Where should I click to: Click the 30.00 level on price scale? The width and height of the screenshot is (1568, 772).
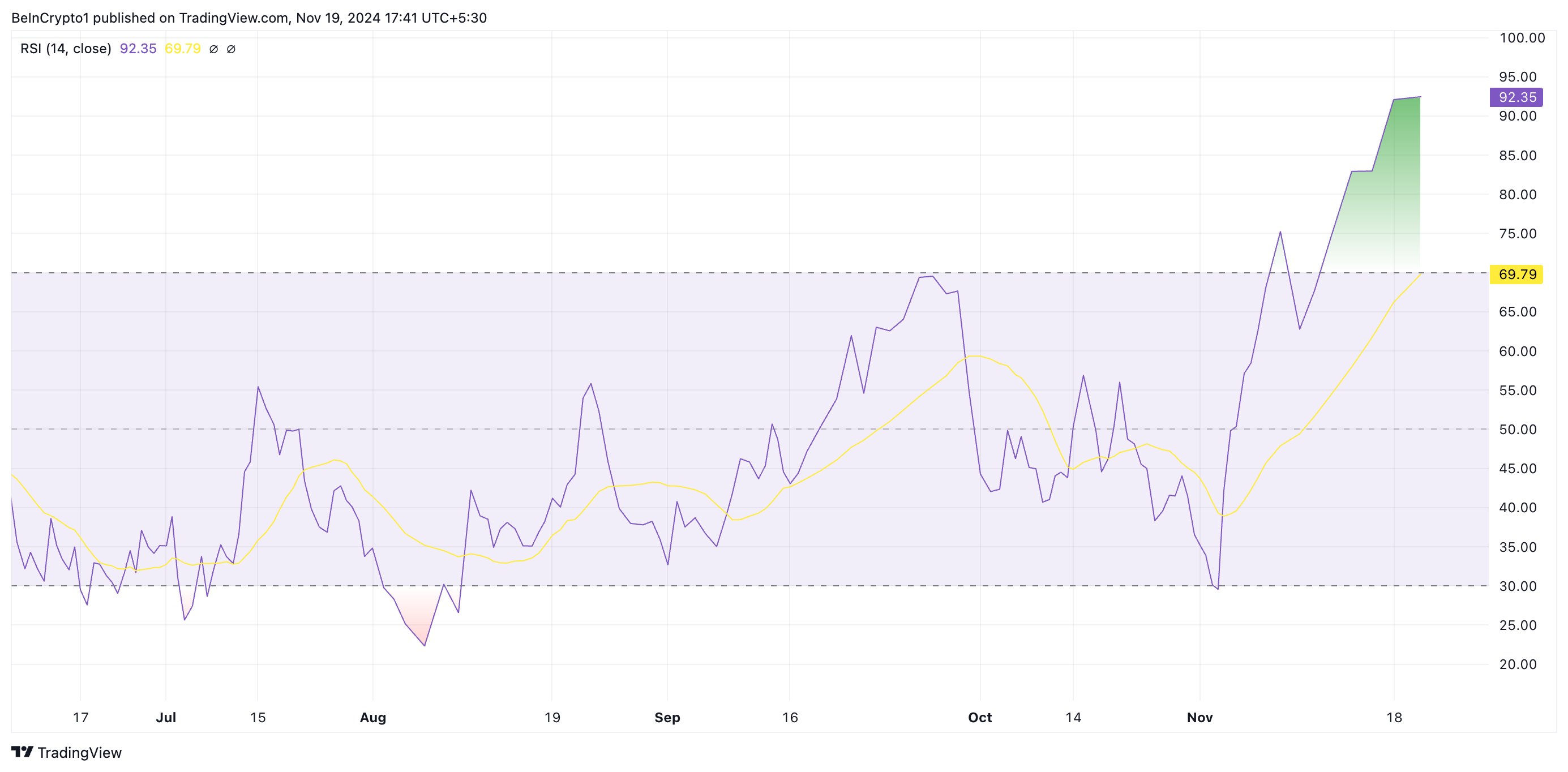pos(1518,586)
